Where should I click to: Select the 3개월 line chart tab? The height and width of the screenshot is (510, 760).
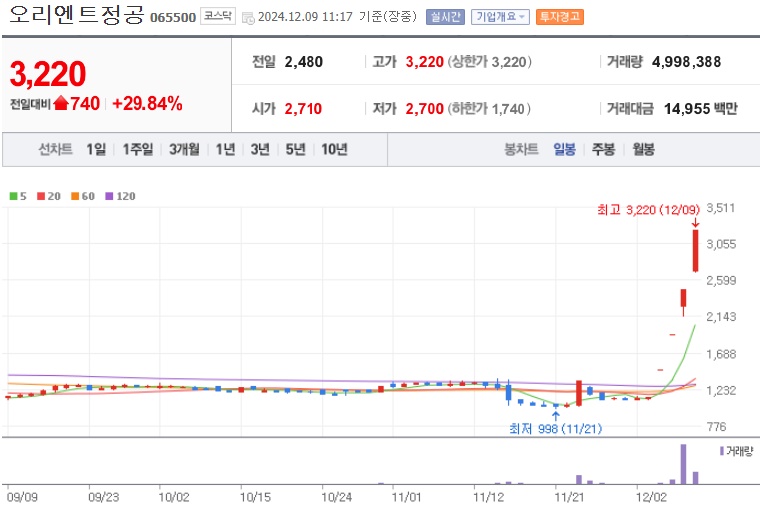[184, 149]
